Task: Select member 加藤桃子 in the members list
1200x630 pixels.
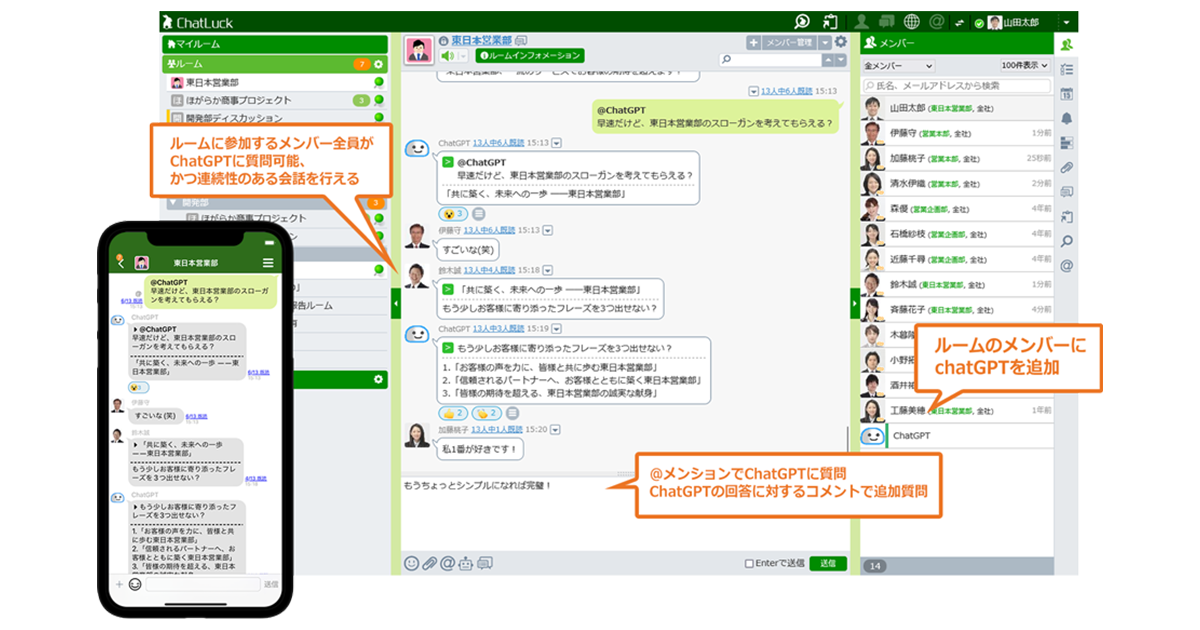Action: pyautogui.click(x=957, y=158)
